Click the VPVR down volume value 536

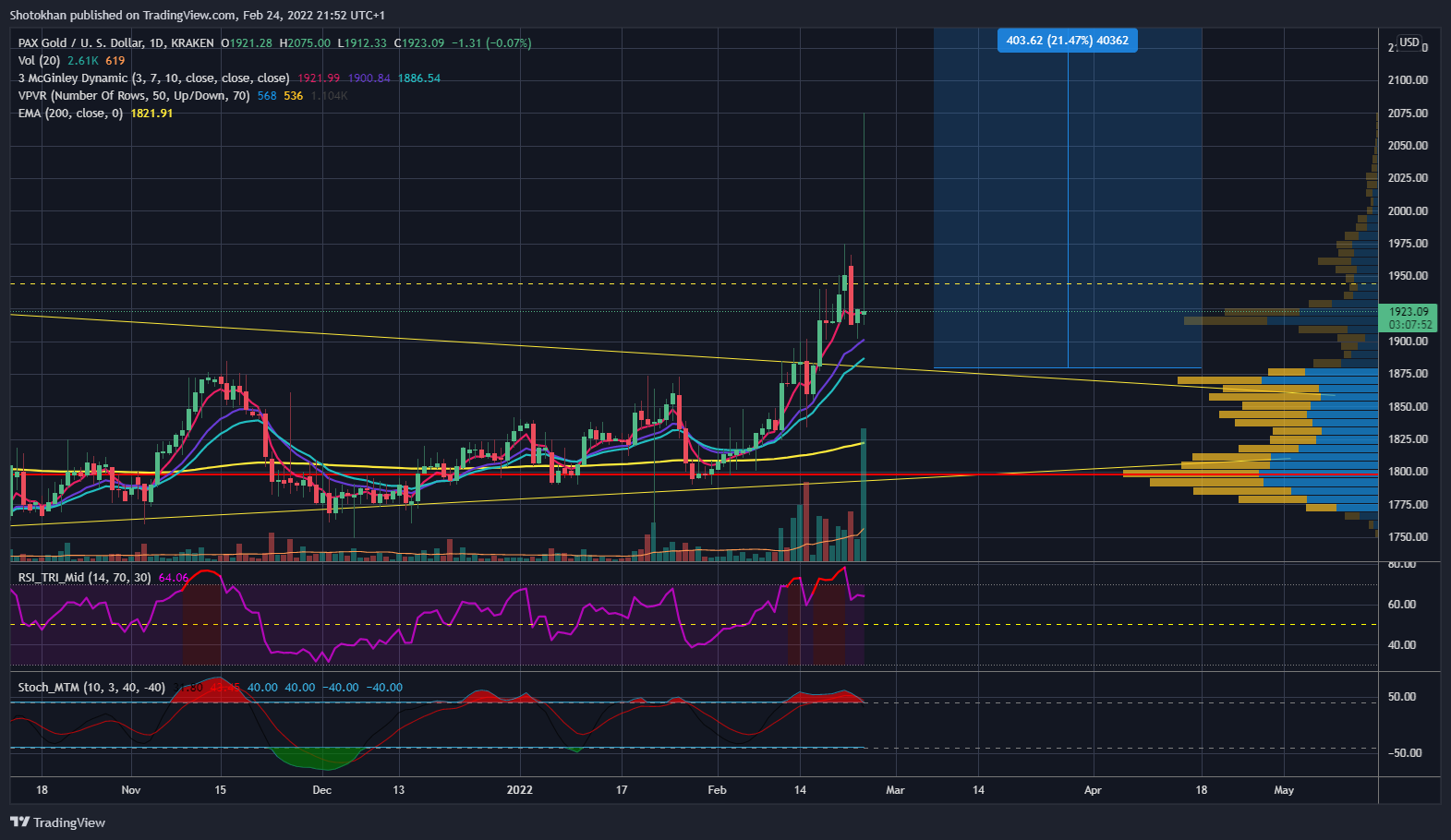pos(294,96)
